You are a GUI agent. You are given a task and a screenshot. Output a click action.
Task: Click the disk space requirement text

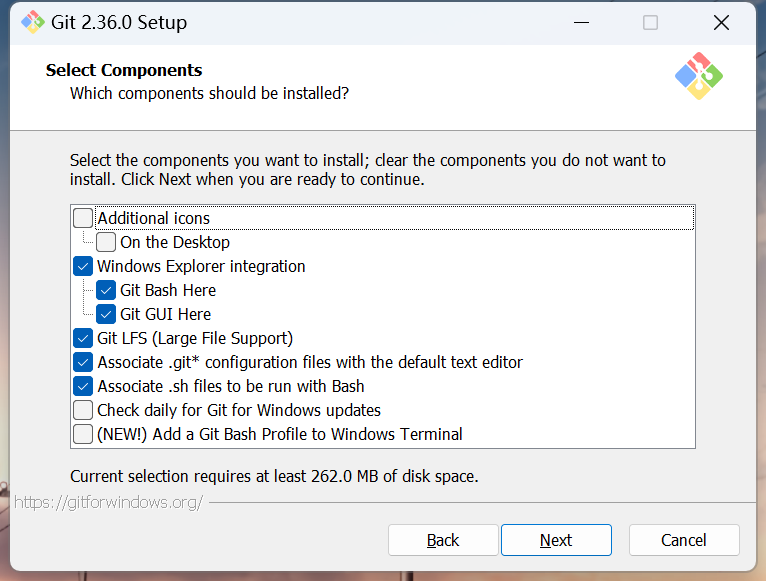[274, 476]
